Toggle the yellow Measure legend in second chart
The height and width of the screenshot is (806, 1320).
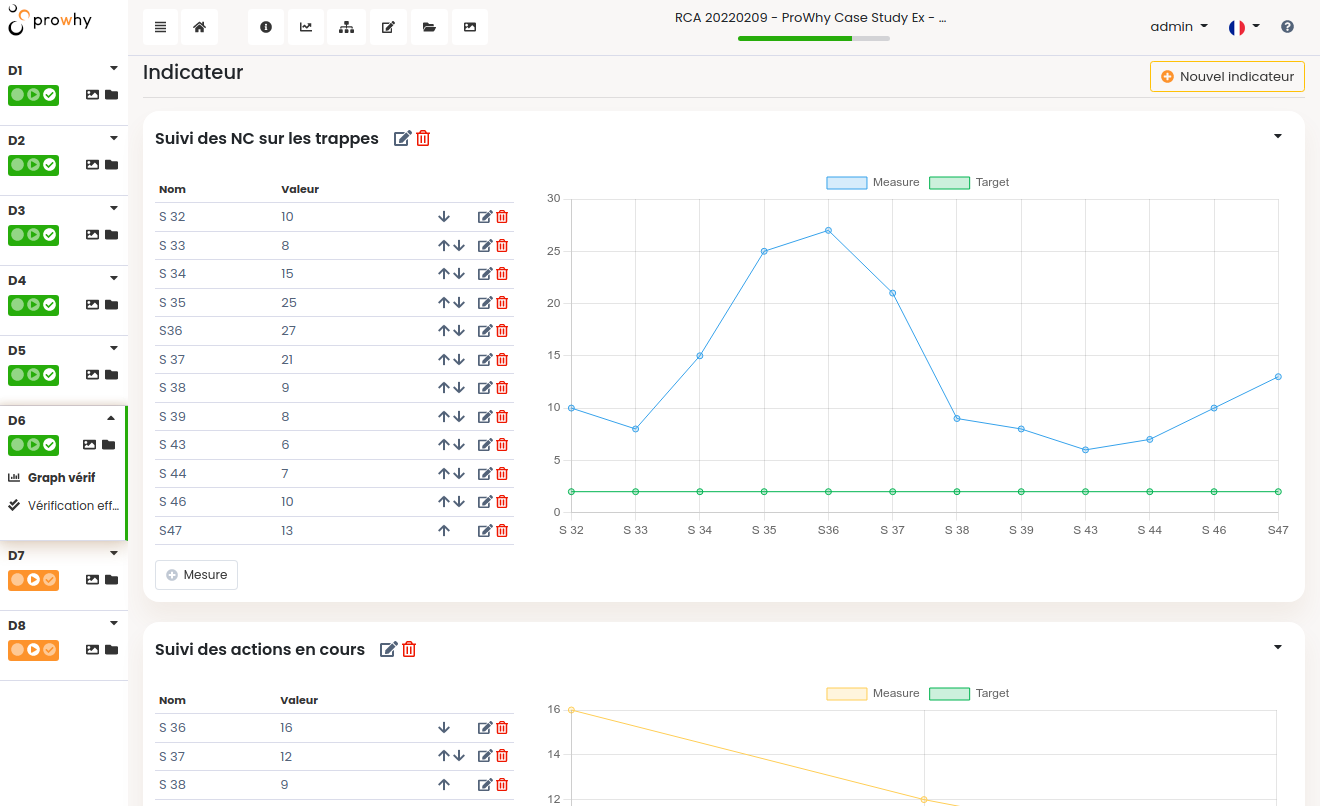click(x=873, y=694)
